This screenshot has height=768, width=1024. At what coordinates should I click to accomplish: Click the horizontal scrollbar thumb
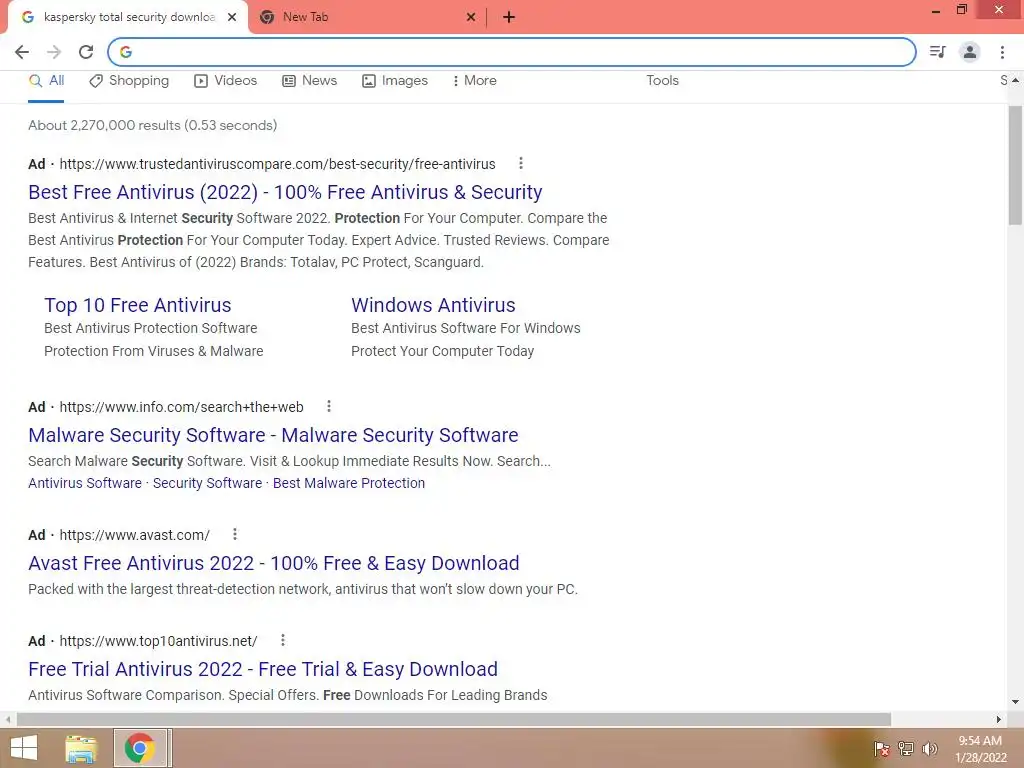tap(454, 719)
